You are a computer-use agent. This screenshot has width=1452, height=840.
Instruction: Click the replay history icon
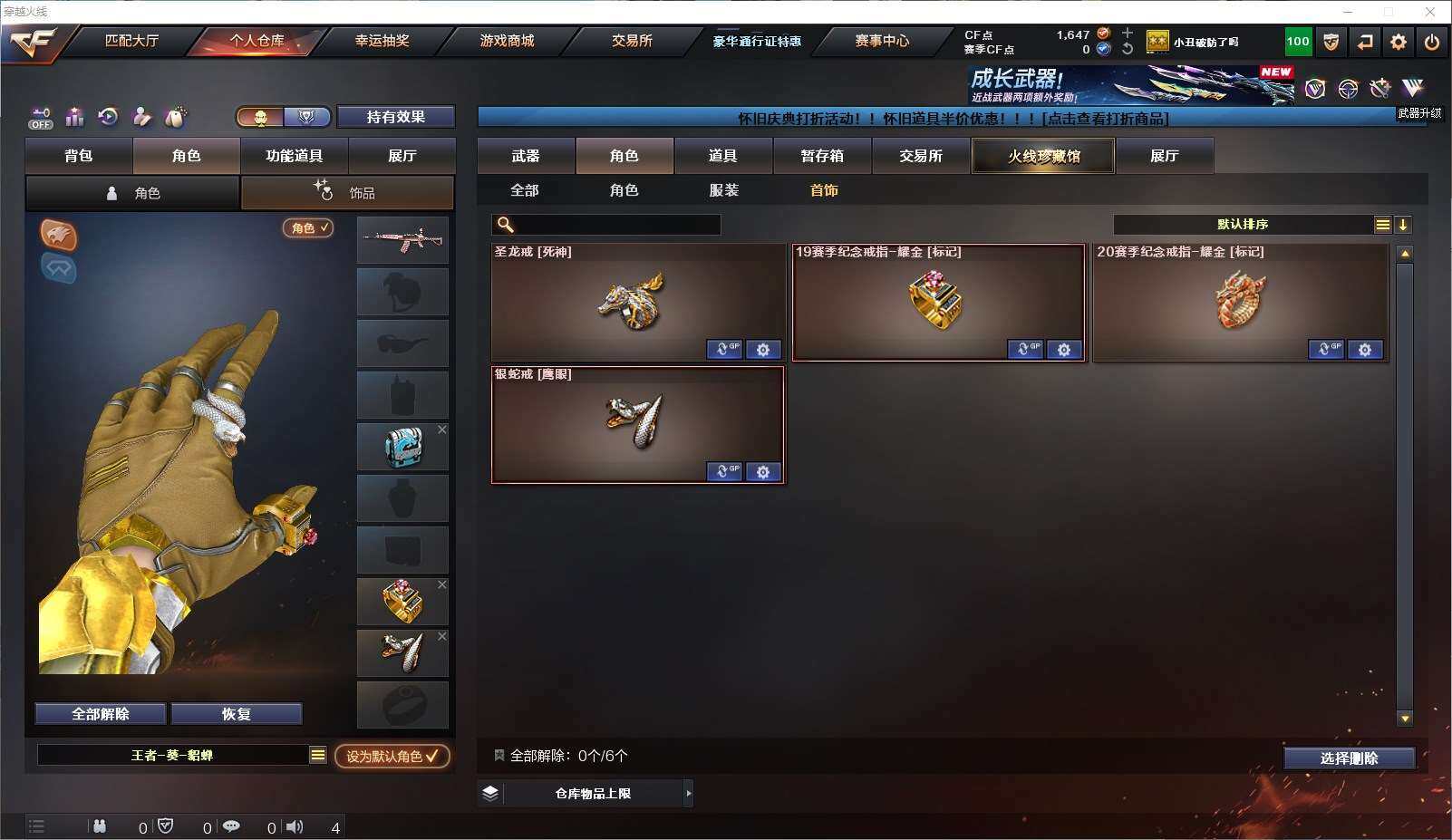coord(108,117)
